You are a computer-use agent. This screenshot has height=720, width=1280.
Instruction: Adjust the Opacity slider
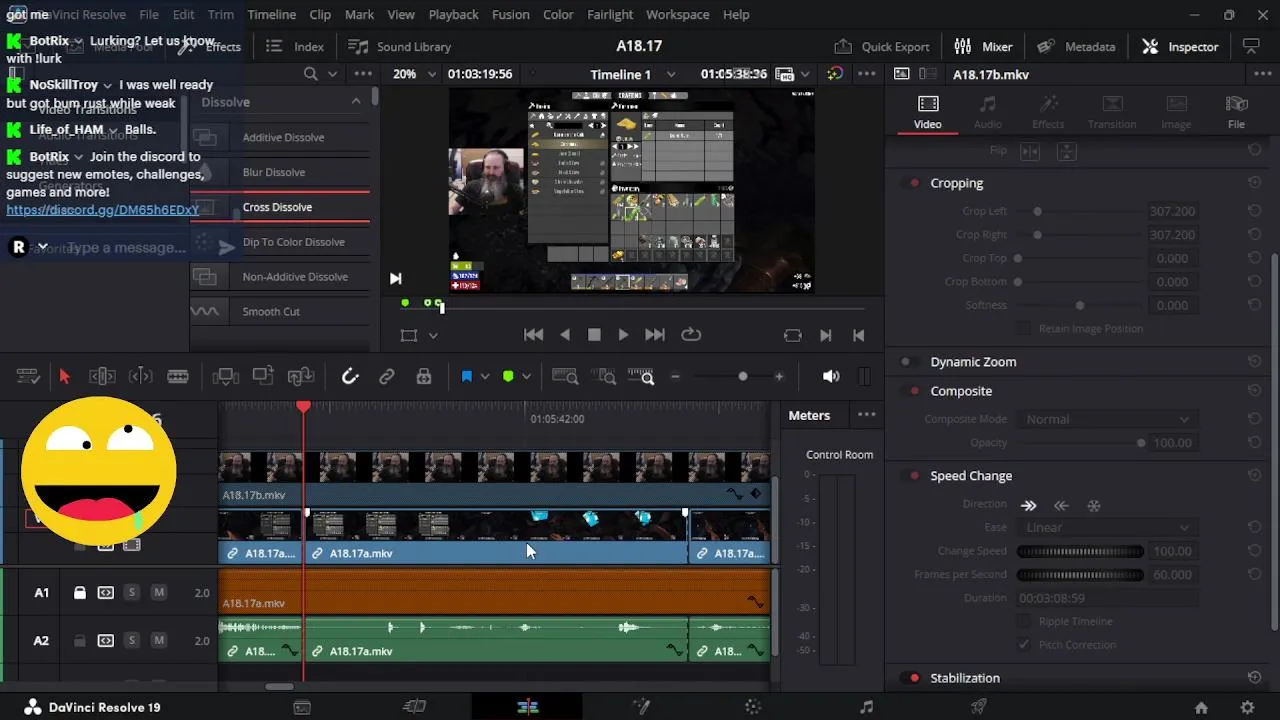click(1141, 443)
